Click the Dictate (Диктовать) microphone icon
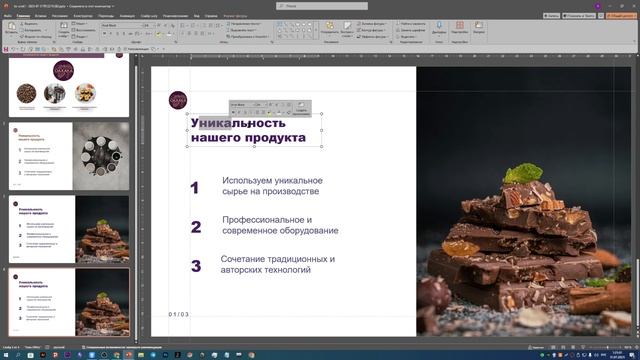 point(439,25)
